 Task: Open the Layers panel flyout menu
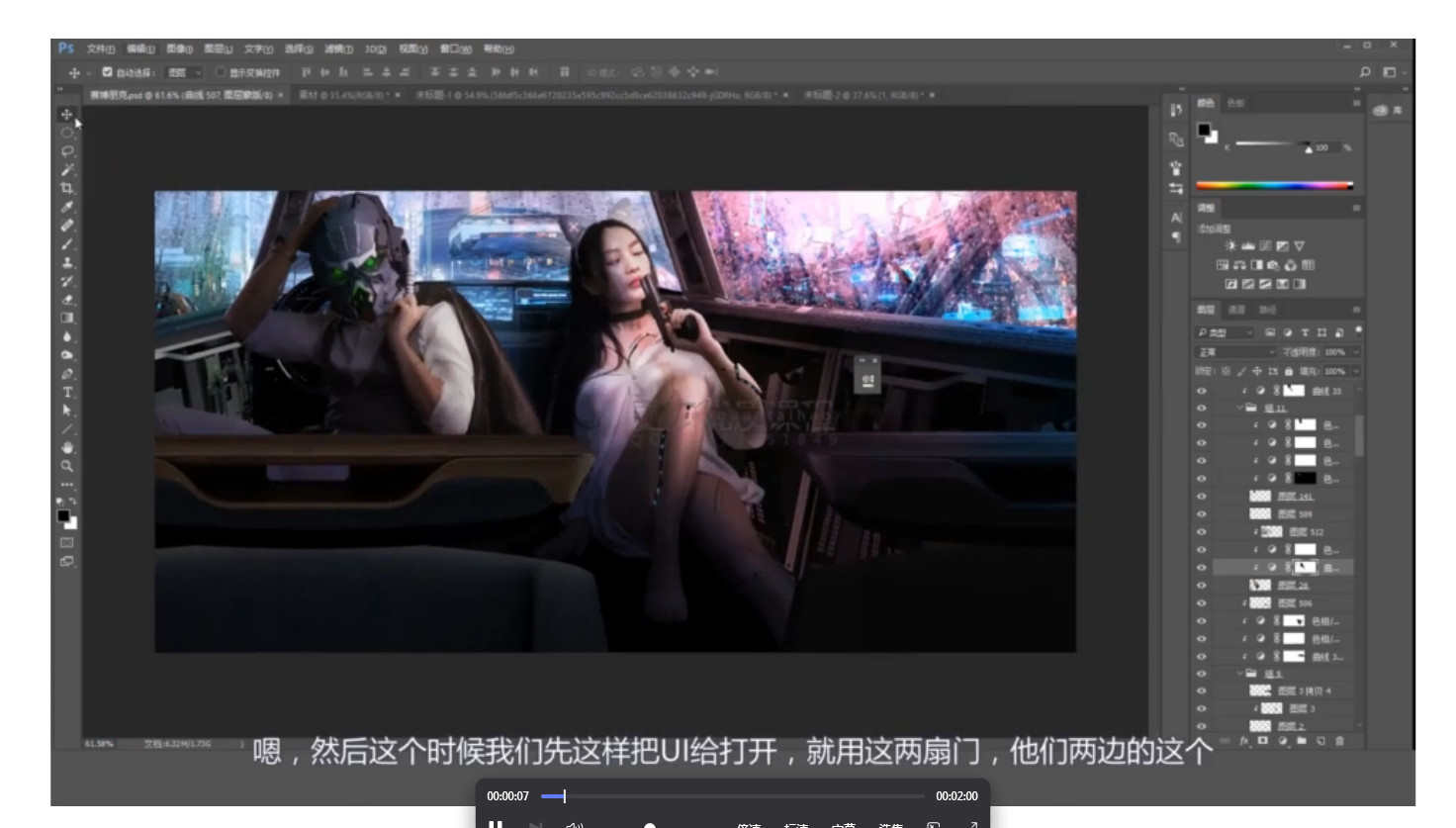1356,310
